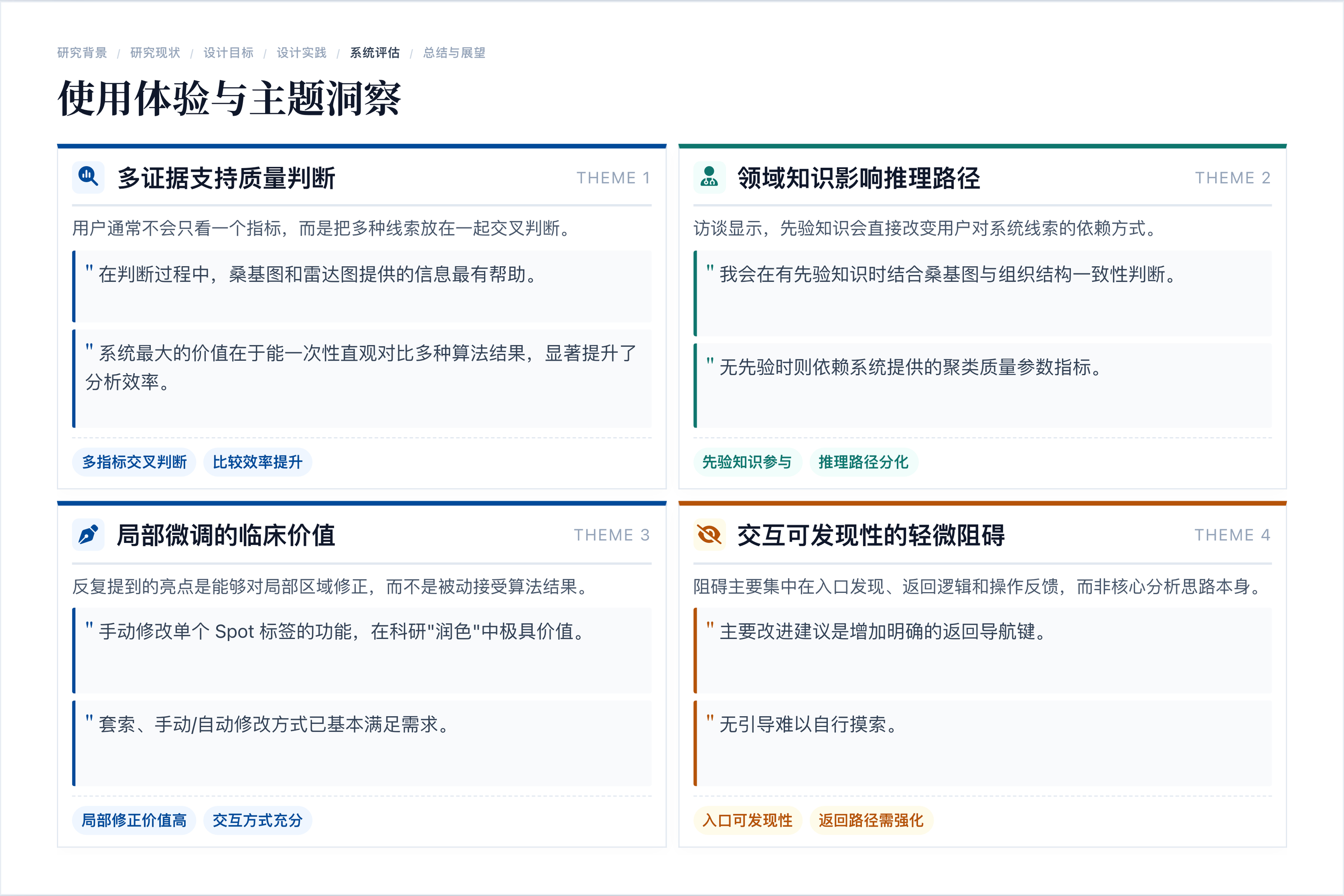1344x896 pixels.
Task: Click the THEME 3 label
Action: click(x=613, y=535)
